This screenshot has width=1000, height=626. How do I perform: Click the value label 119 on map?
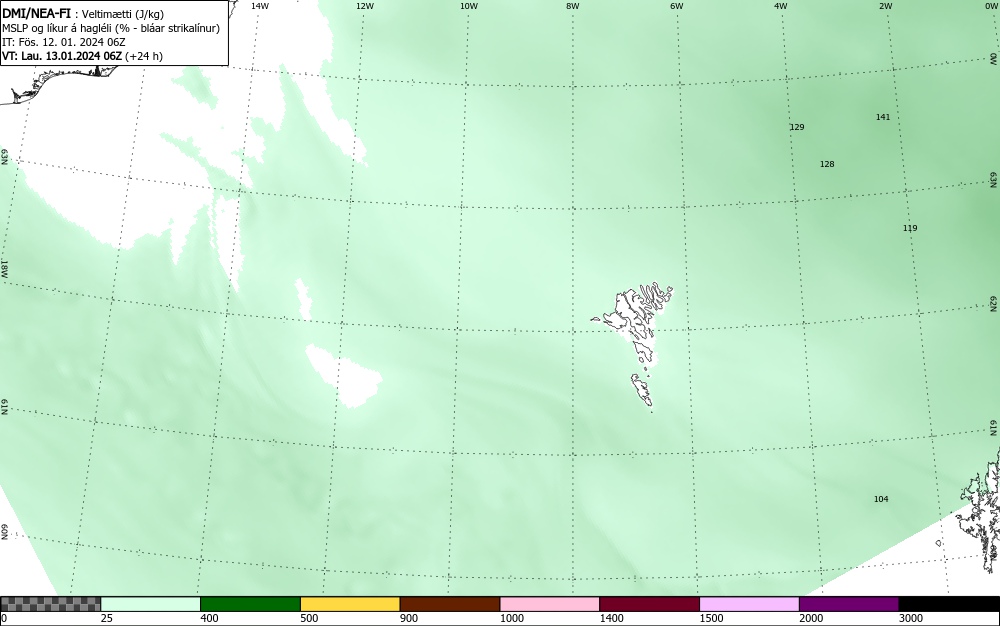(910, 228)
